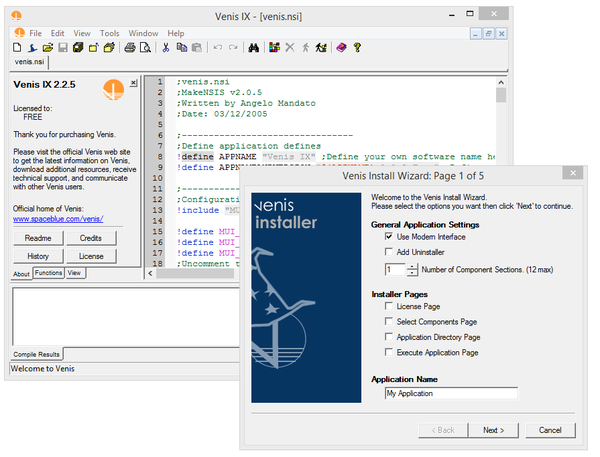Open Find via the binoculars icon
The height and width of the screenshot is (457, 600).
click(254, 47)
